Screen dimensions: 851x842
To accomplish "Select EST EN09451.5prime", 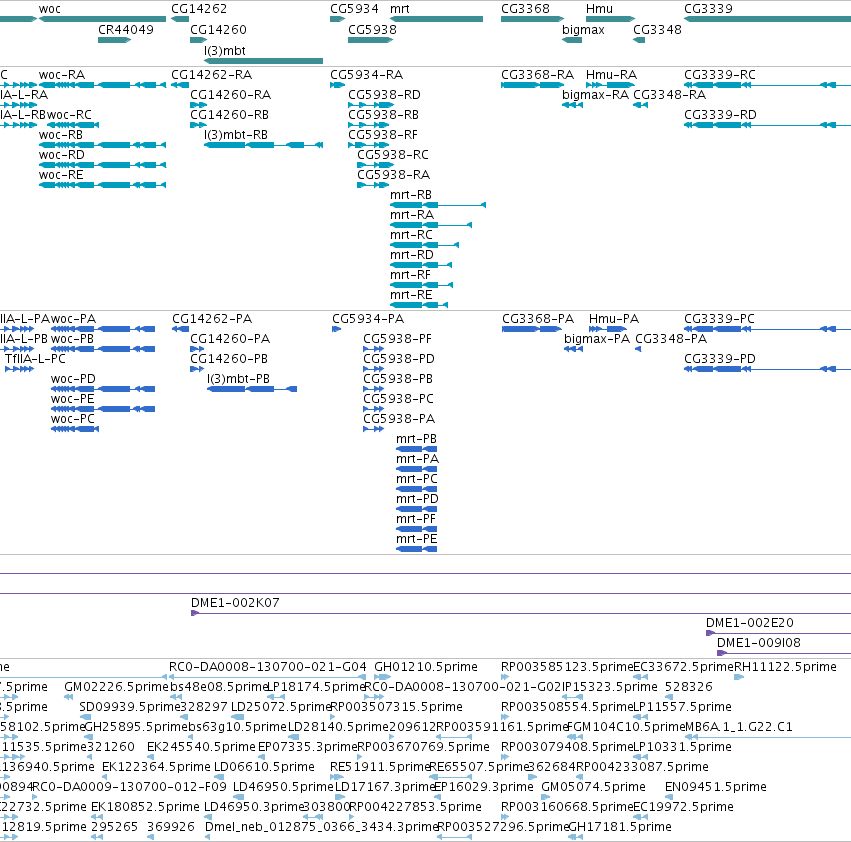I will pos(716,787).
